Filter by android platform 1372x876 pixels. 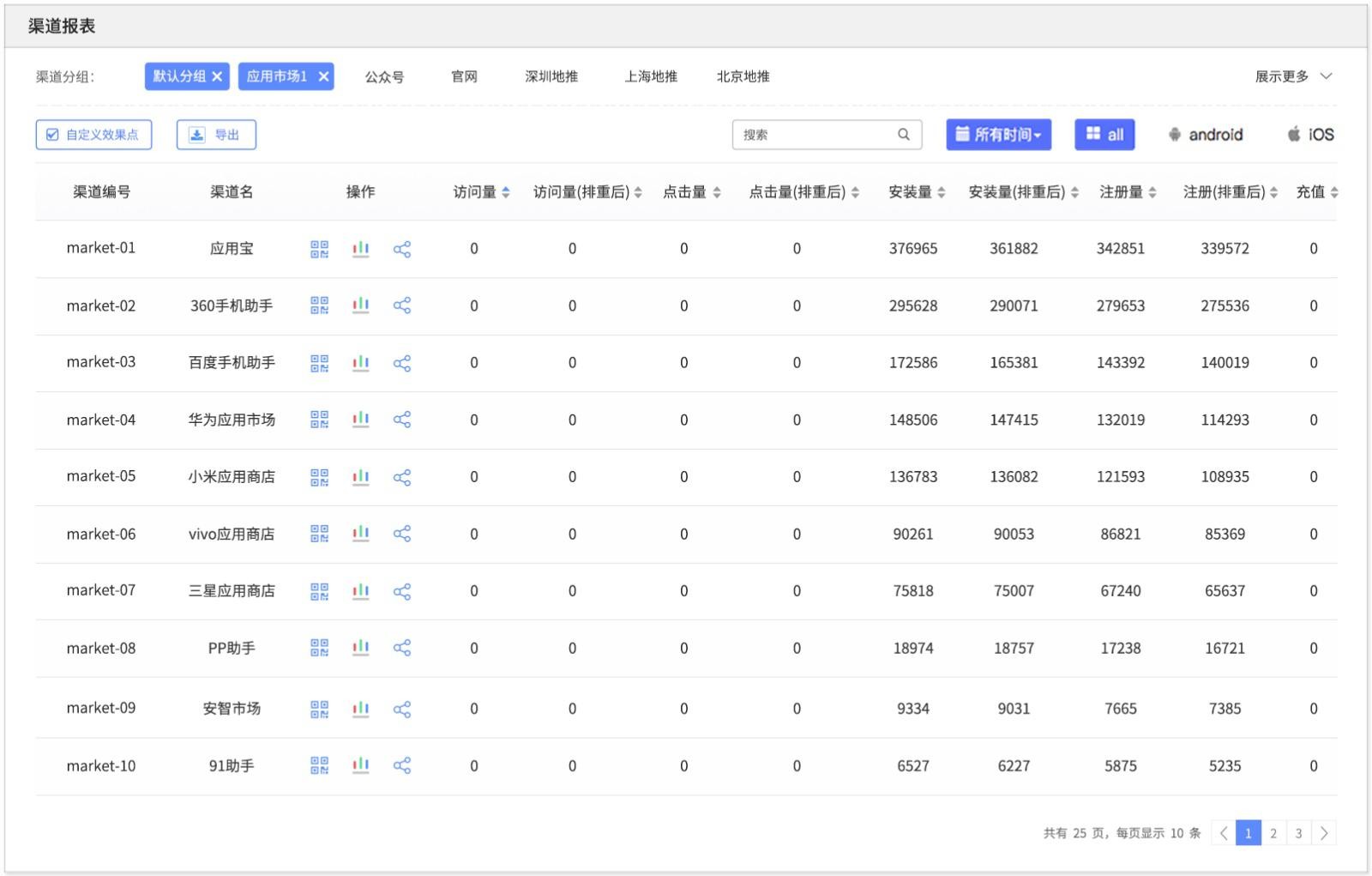tap(1205, 135)
